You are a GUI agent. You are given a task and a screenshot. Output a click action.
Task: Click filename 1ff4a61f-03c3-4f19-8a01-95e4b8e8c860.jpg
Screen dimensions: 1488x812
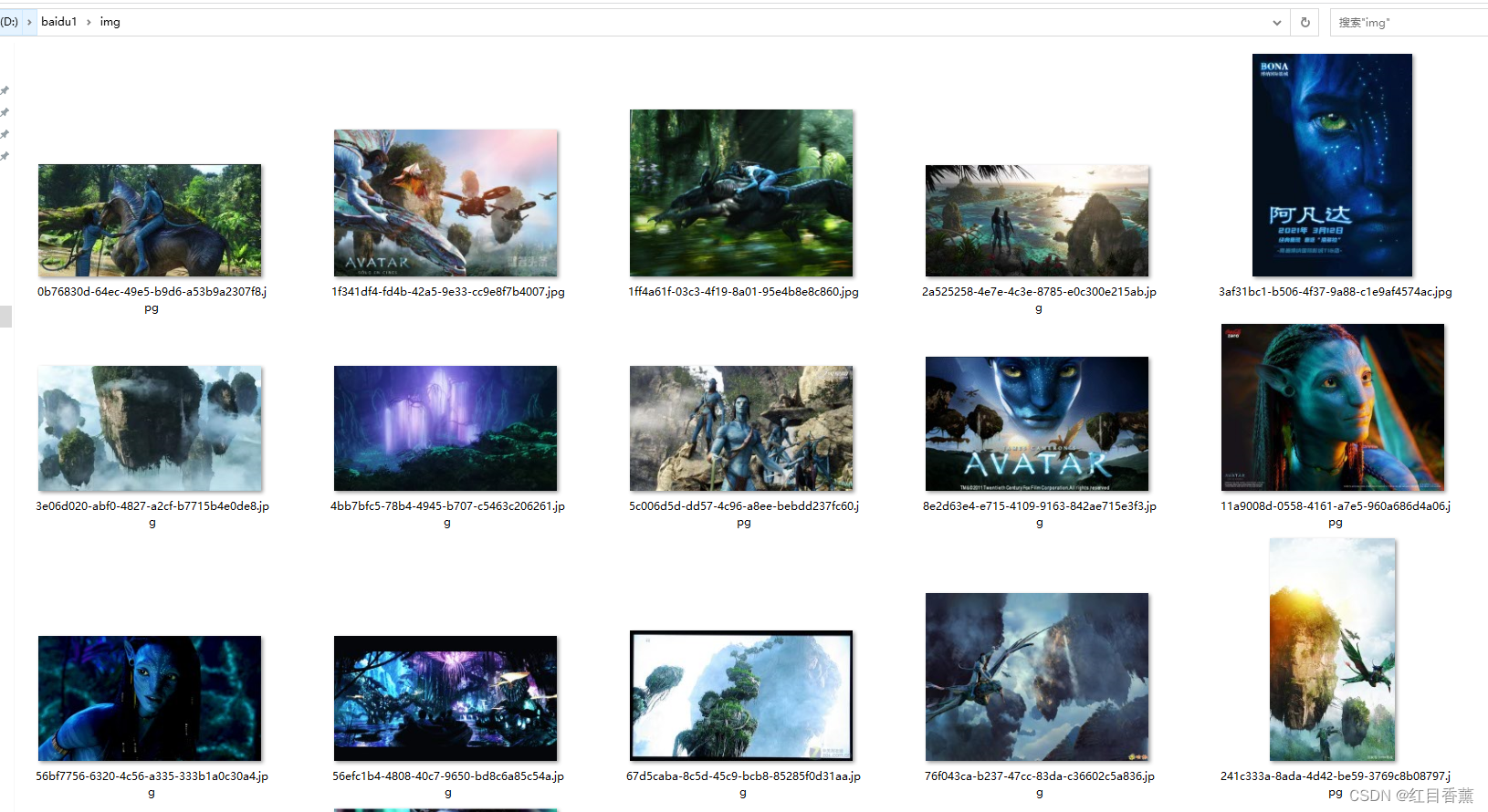click(743, 292)
